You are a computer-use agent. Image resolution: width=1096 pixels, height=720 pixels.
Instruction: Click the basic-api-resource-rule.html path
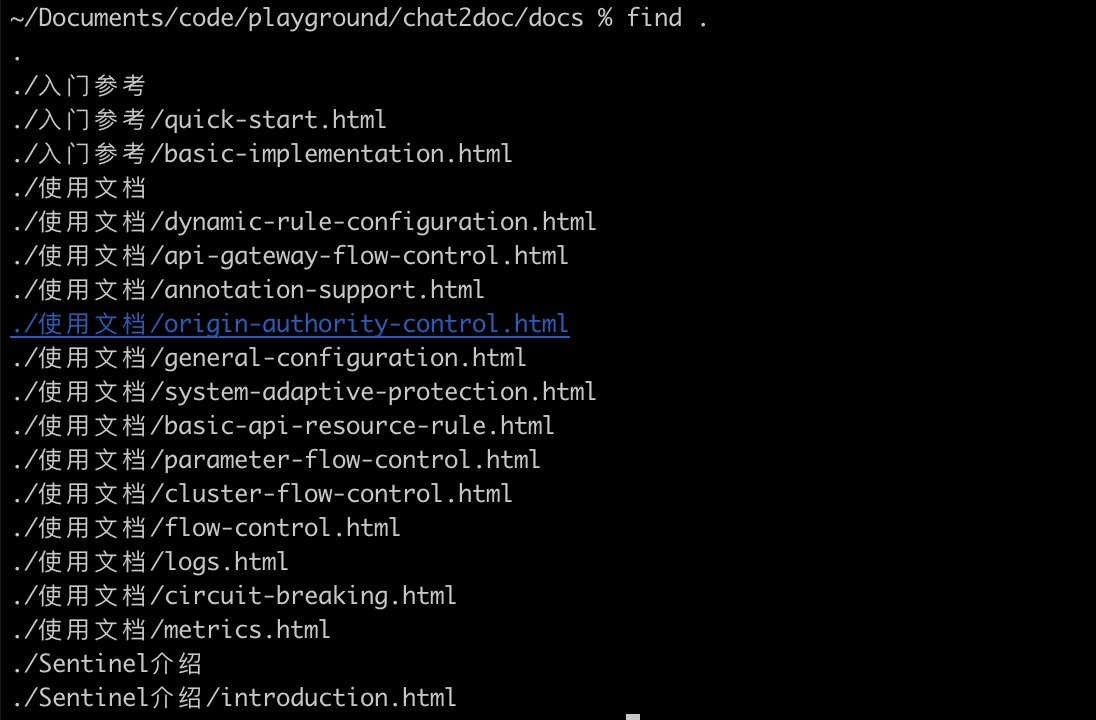pos(284,426)
